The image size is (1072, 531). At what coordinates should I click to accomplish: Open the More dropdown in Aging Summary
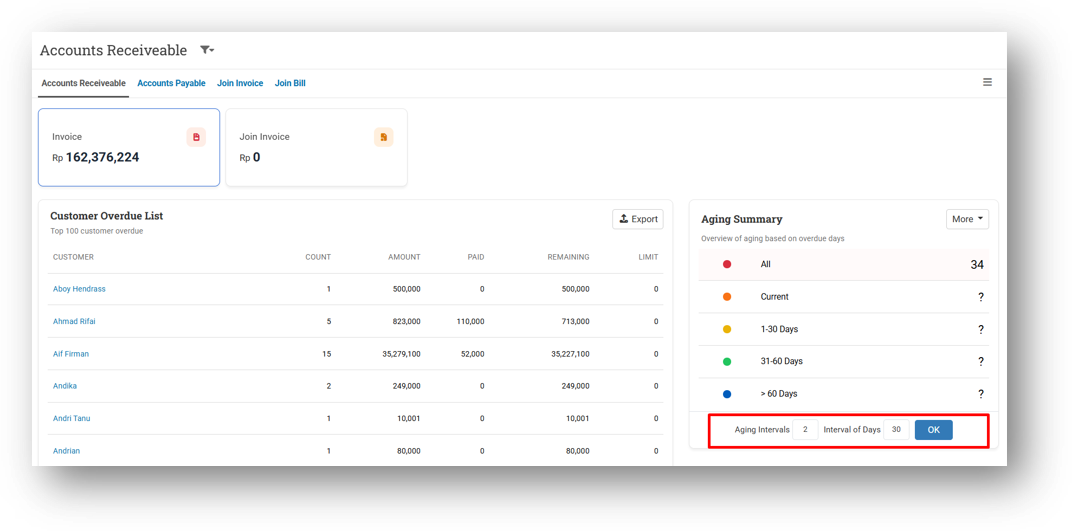pos(967,219)
